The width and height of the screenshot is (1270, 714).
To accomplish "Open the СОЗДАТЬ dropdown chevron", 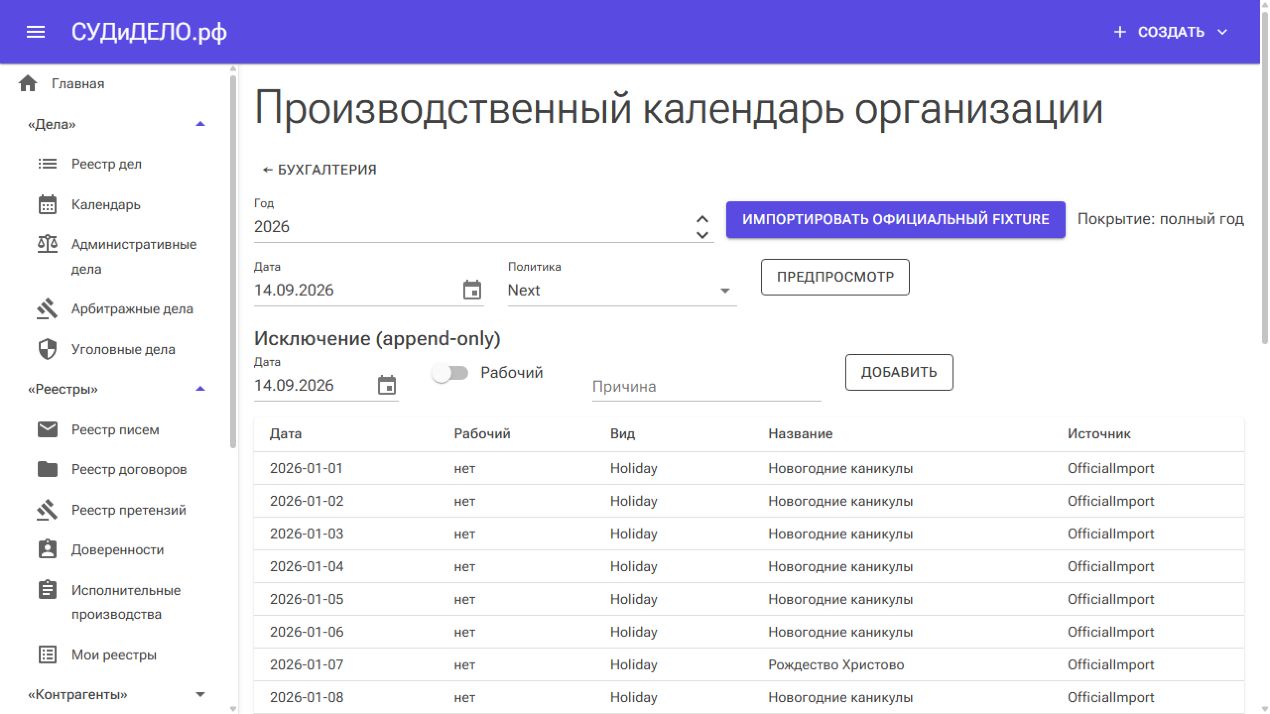I will pos(1222,32).
